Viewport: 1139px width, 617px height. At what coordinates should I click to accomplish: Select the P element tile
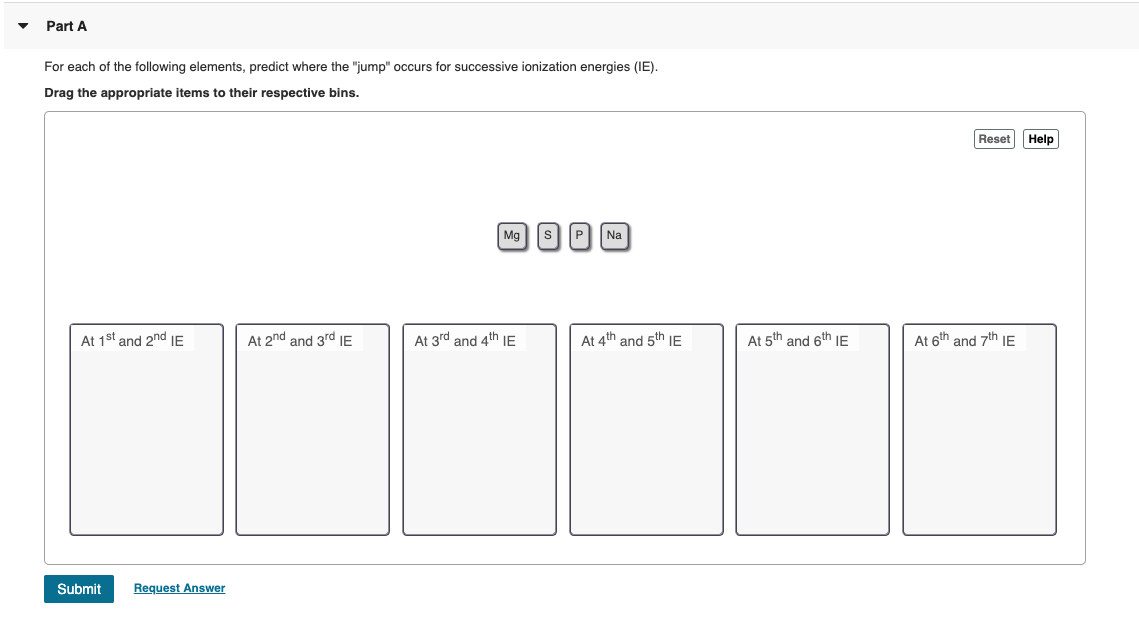(579, 235)
